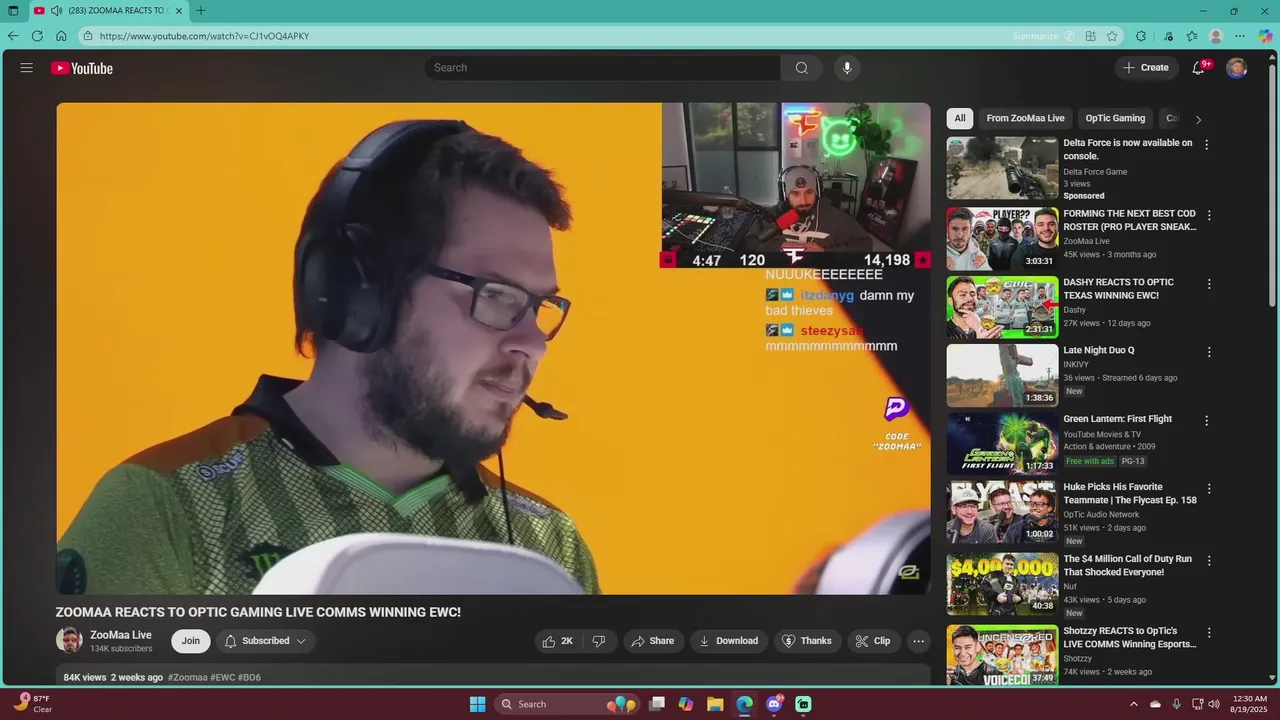Open Shotzzy REACTS video title
Viewport: 1280px width, 720px height.
coord(1129,638)
